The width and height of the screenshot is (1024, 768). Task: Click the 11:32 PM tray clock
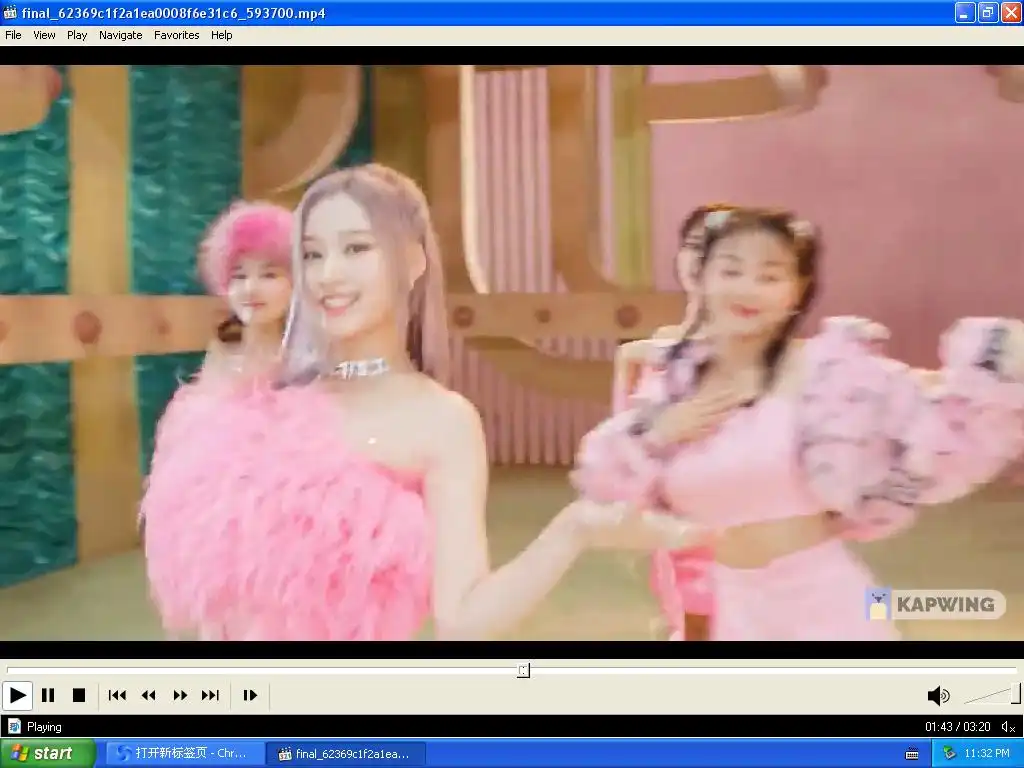[987, 754]
